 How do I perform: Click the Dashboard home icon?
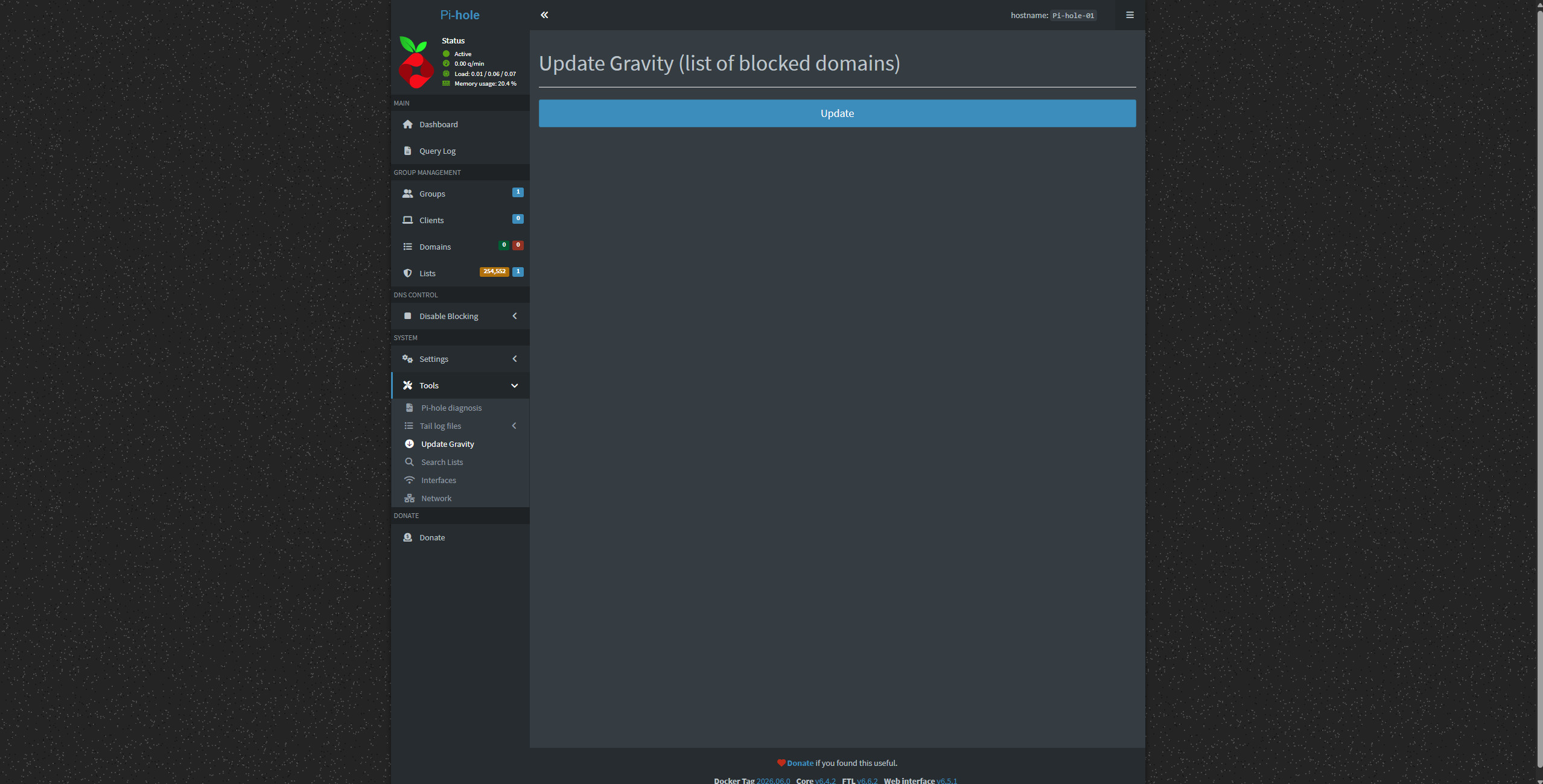(x=408, y=124)
